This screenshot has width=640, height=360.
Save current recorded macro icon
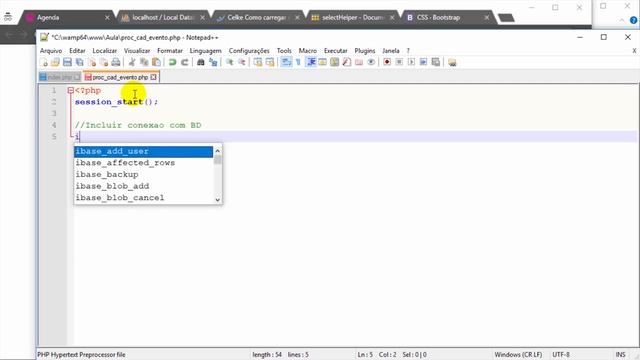click(x=436, y=62)
